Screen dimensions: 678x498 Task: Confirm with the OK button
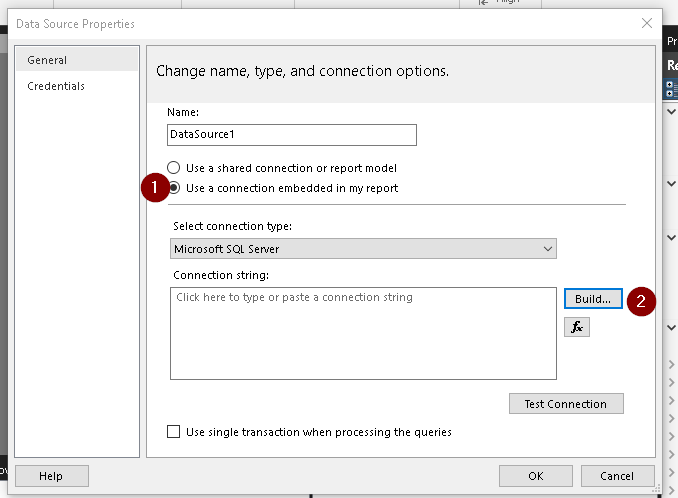536,476
